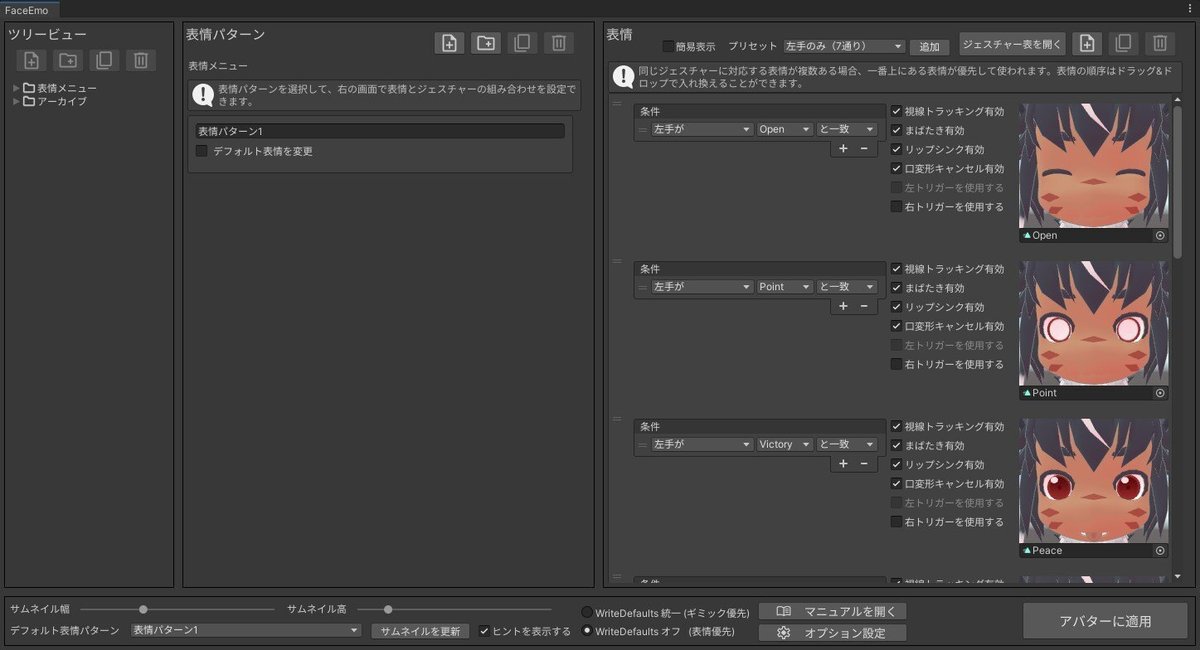Screen dimensions: 1200x650
Task: Enable 右トリガーを使用する for Point expression
Action: pyautogui.click(x=897, y=364)
